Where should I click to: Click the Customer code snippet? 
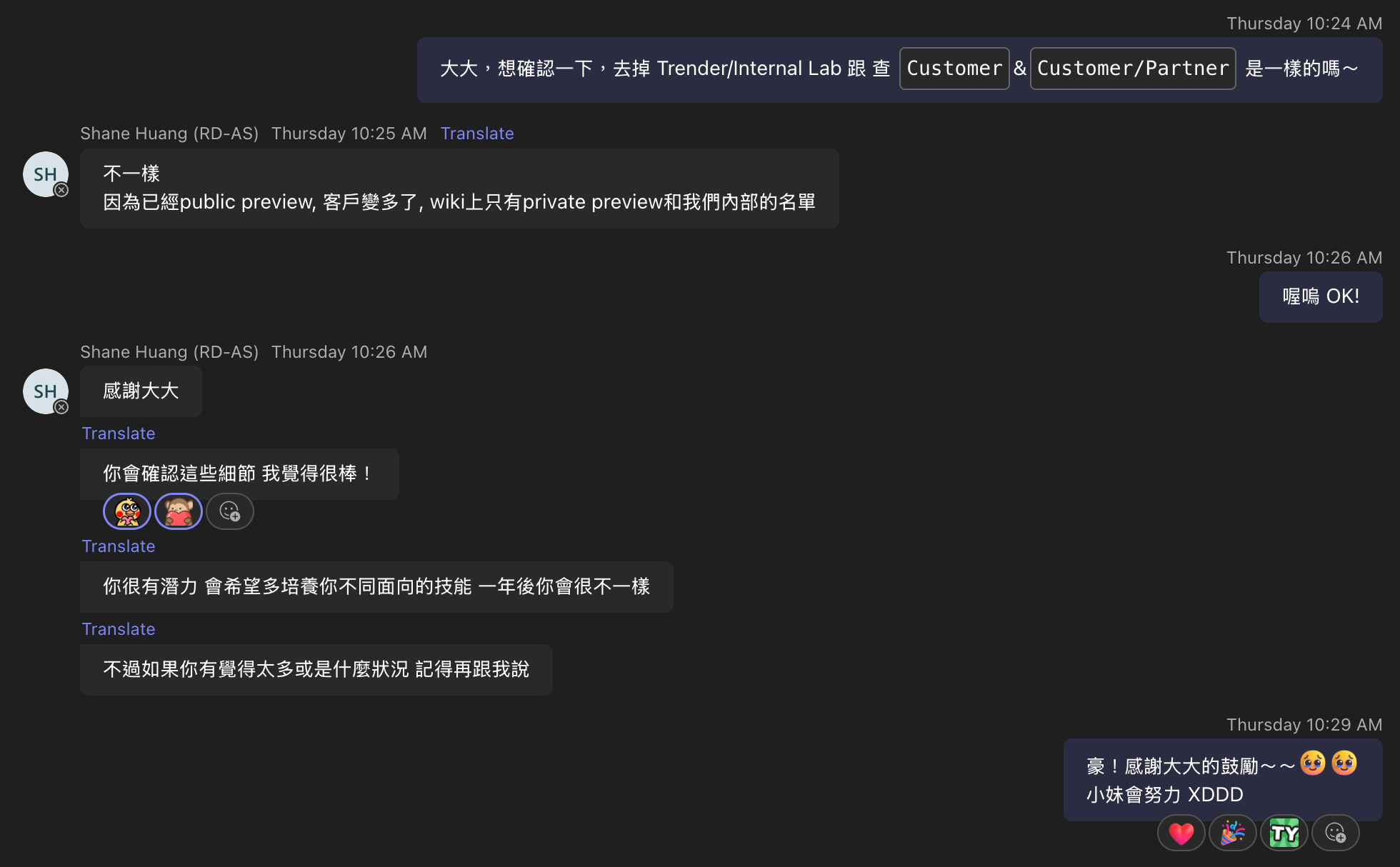tap(954, 69)
